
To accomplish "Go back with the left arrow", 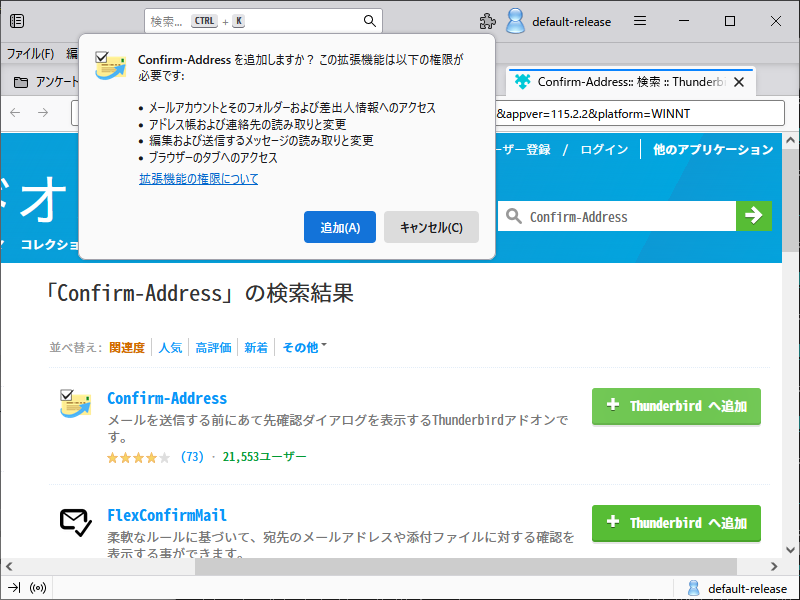I will pyautogui.click(x=15, y=113).
